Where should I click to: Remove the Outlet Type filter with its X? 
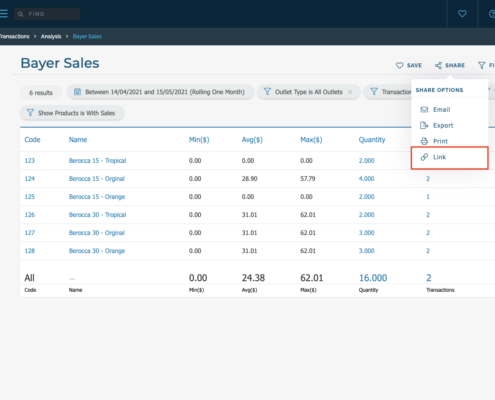coord(350,92)
